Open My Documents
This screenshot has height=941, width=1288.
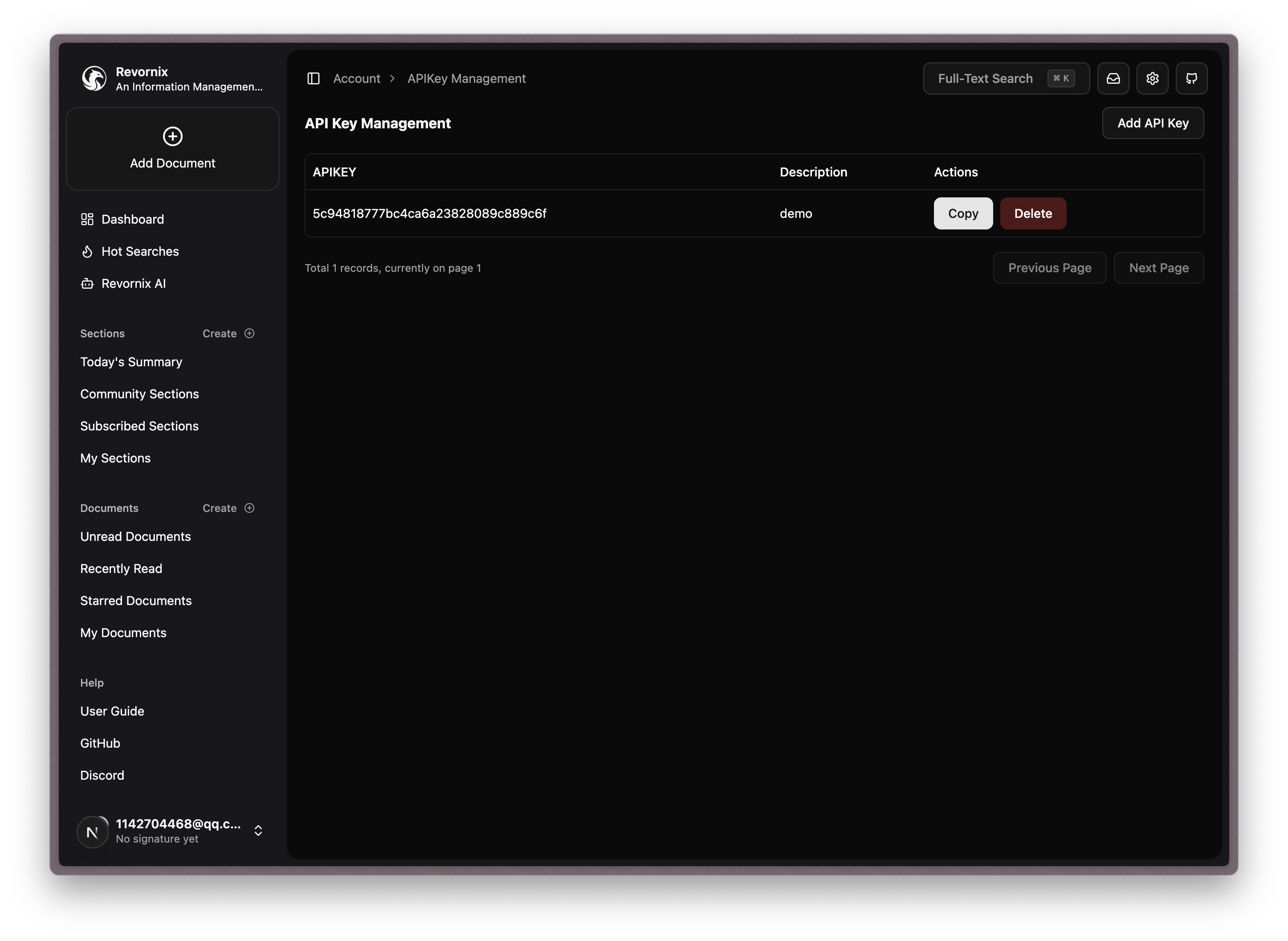click(123, 633)
